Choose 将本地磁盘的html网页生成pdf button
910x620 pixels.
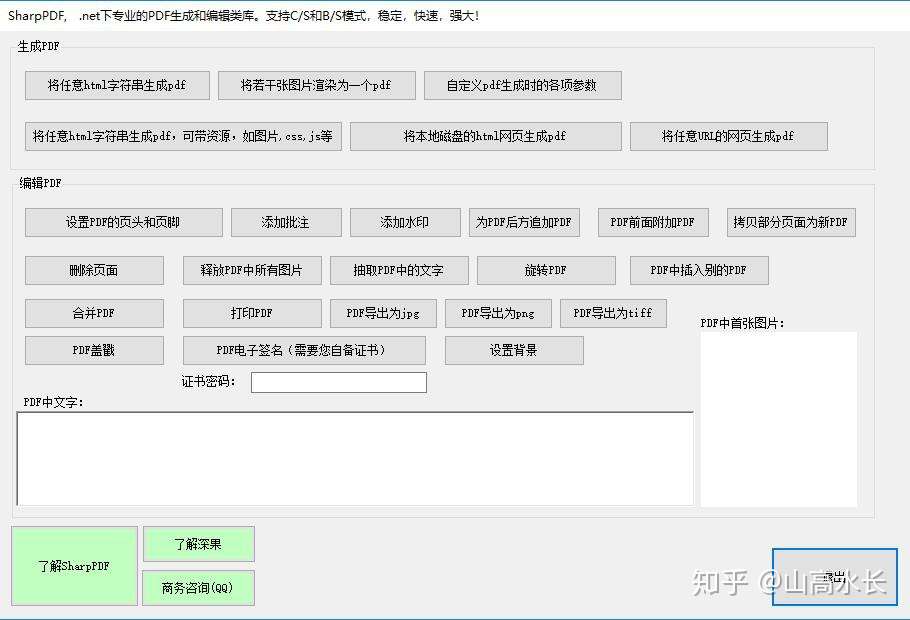(x=485, y=136)
